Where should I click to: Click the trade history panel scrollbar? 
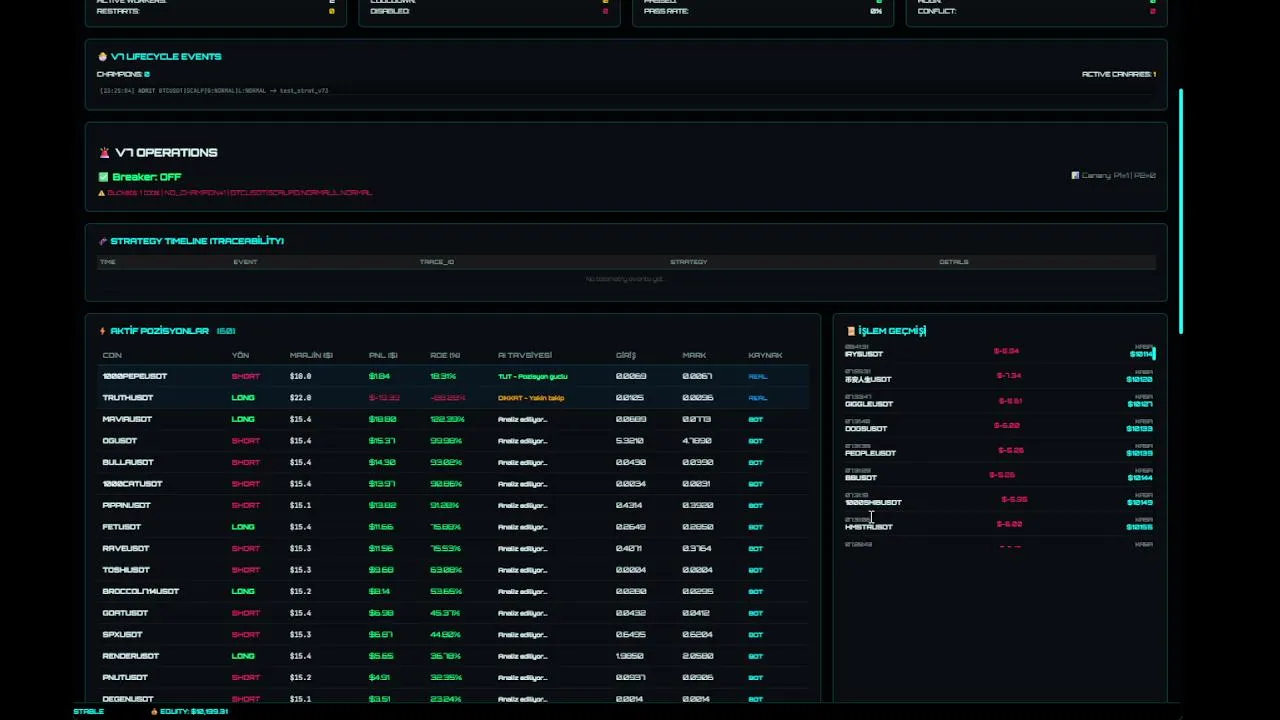1154,353
